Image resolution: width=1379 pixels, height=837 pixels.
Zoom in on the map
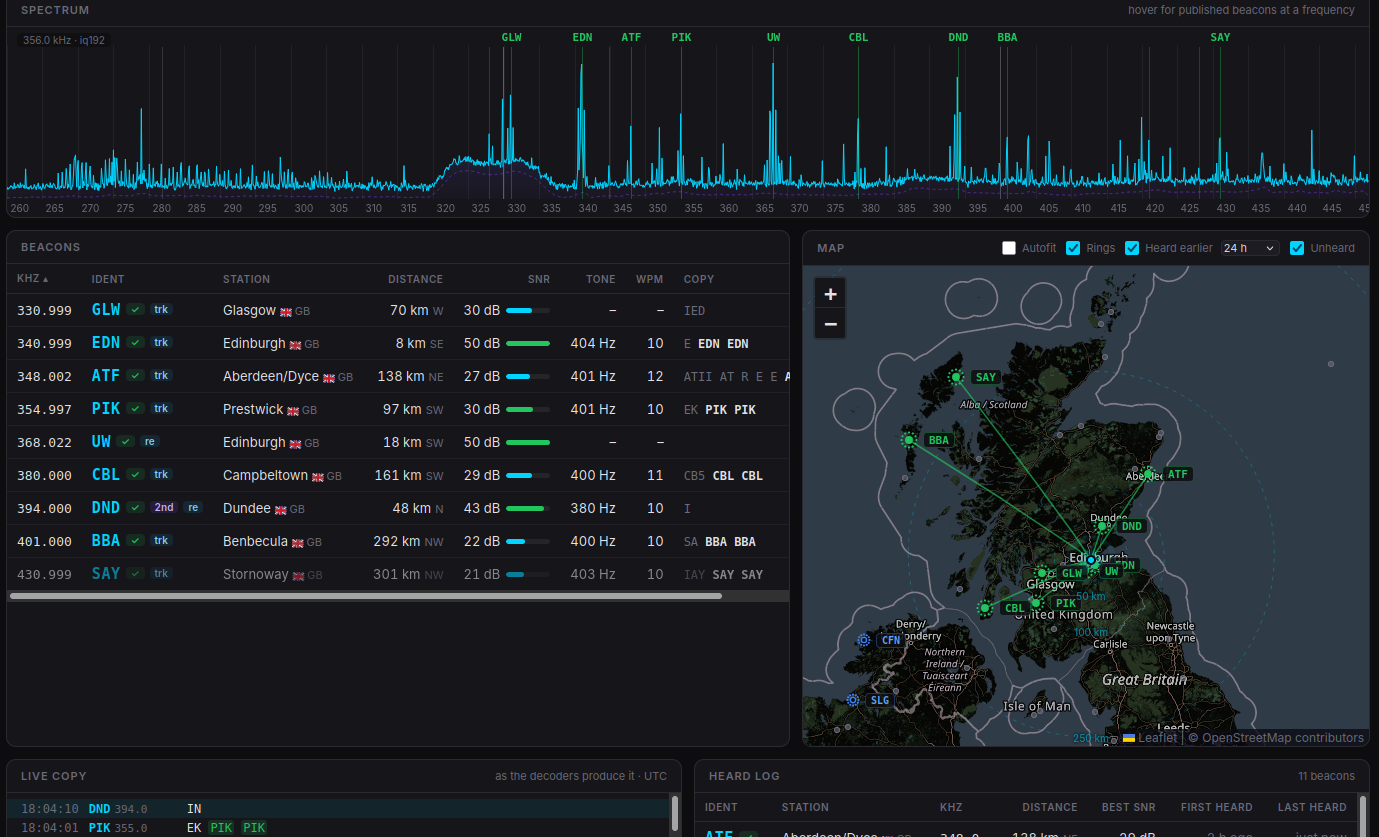pyautogui.click(x=830, y=293)
